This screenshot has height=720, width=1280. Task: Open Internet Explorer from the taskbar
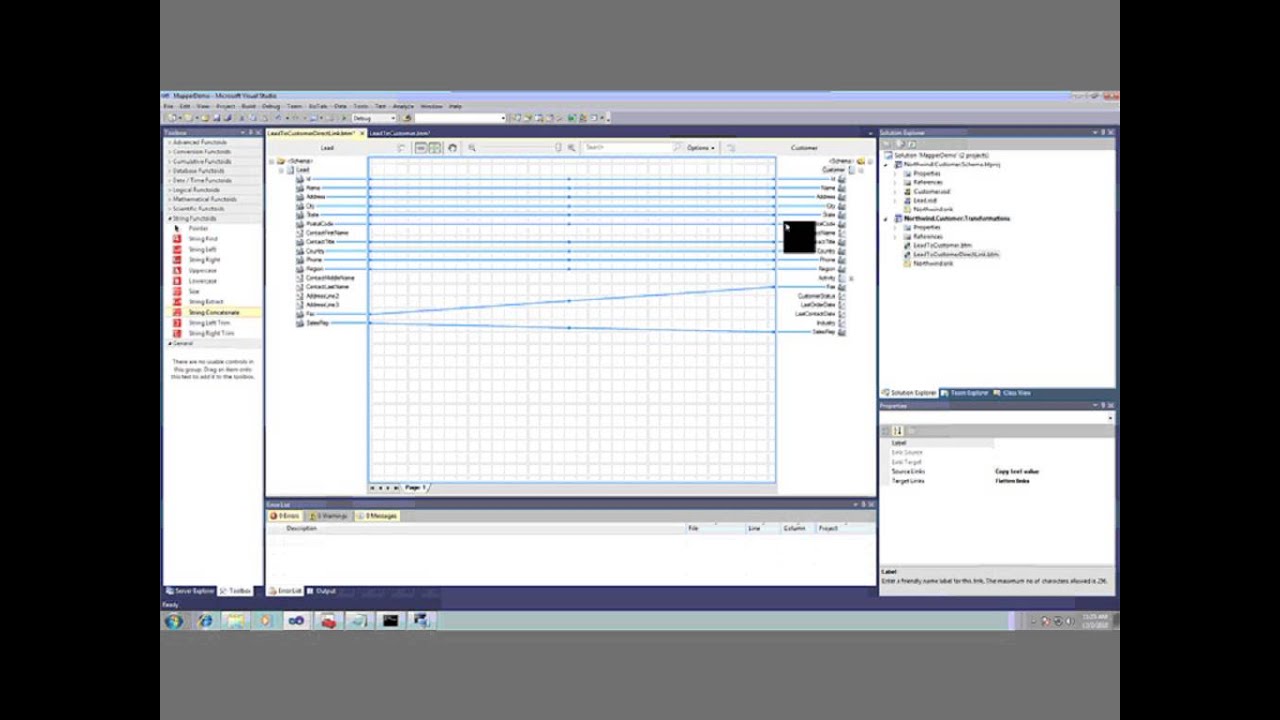(205, 621)
